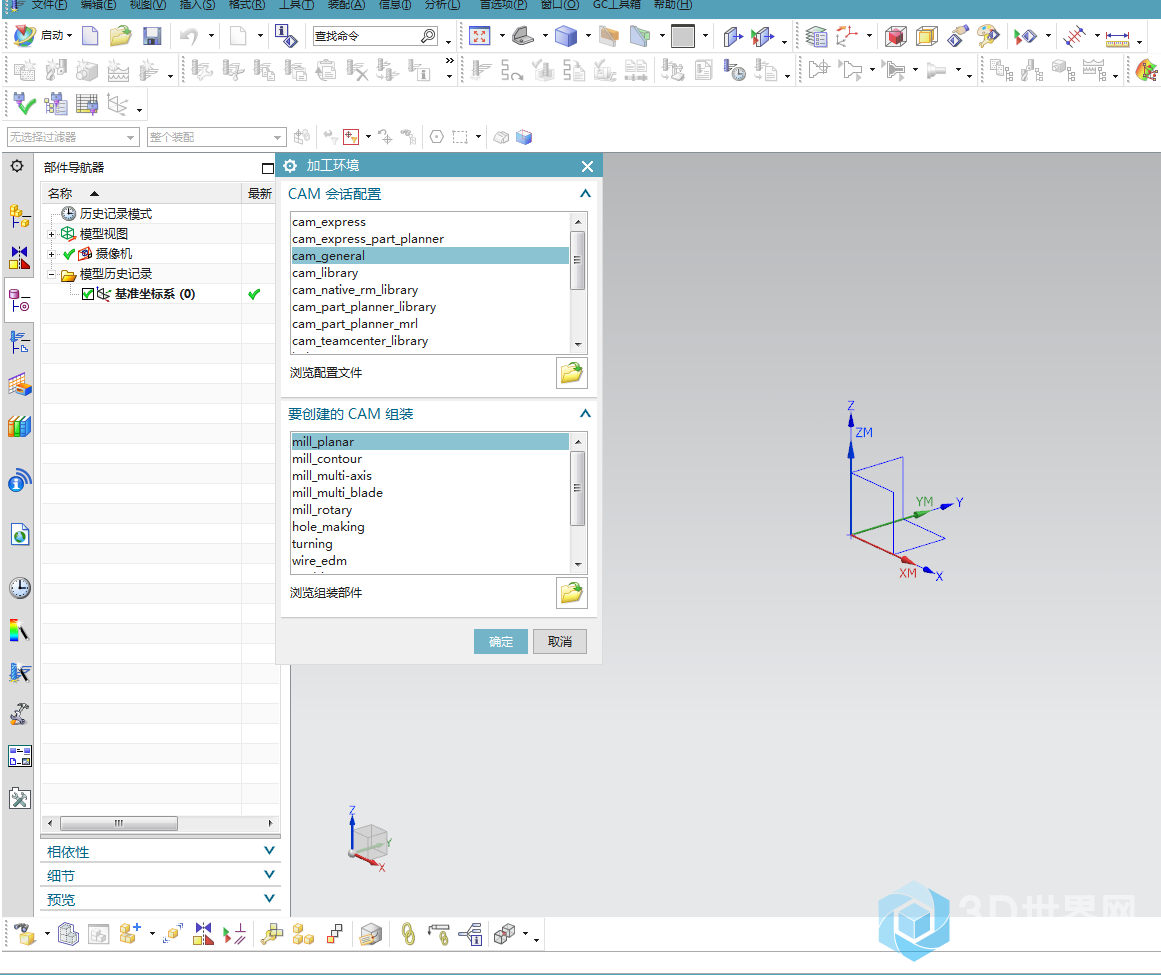Close the 加工环境 dialog

click(x=587, y=167)
